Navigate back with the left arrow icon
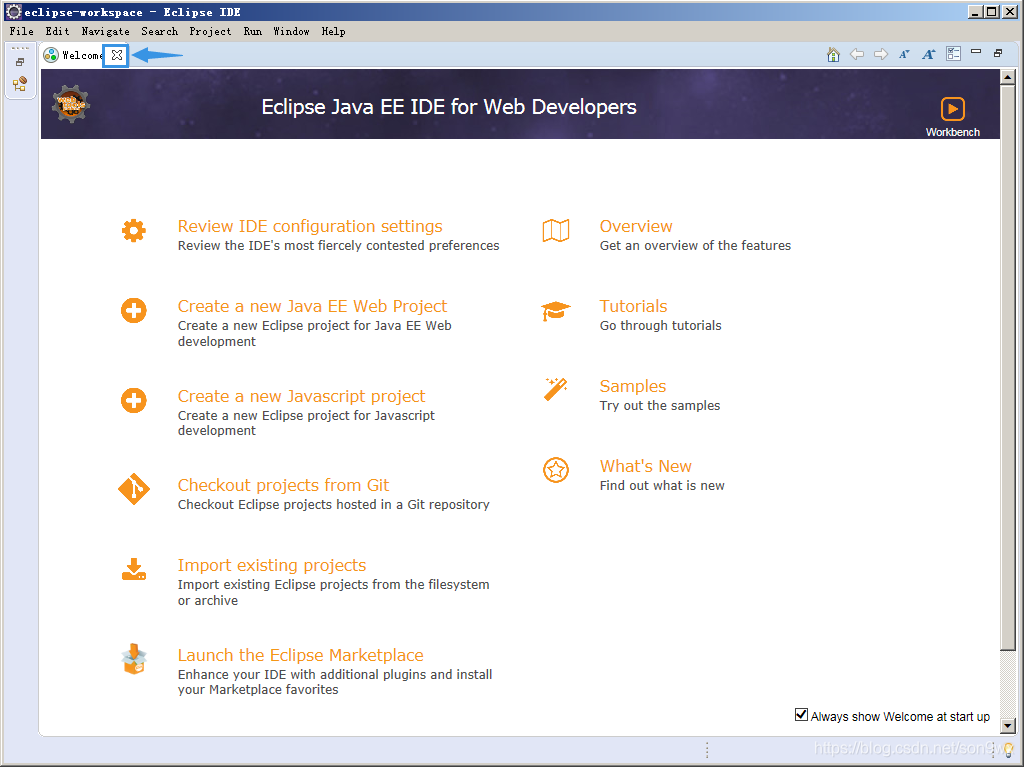Screen dimensions: 1024x767 pos(857,54)
